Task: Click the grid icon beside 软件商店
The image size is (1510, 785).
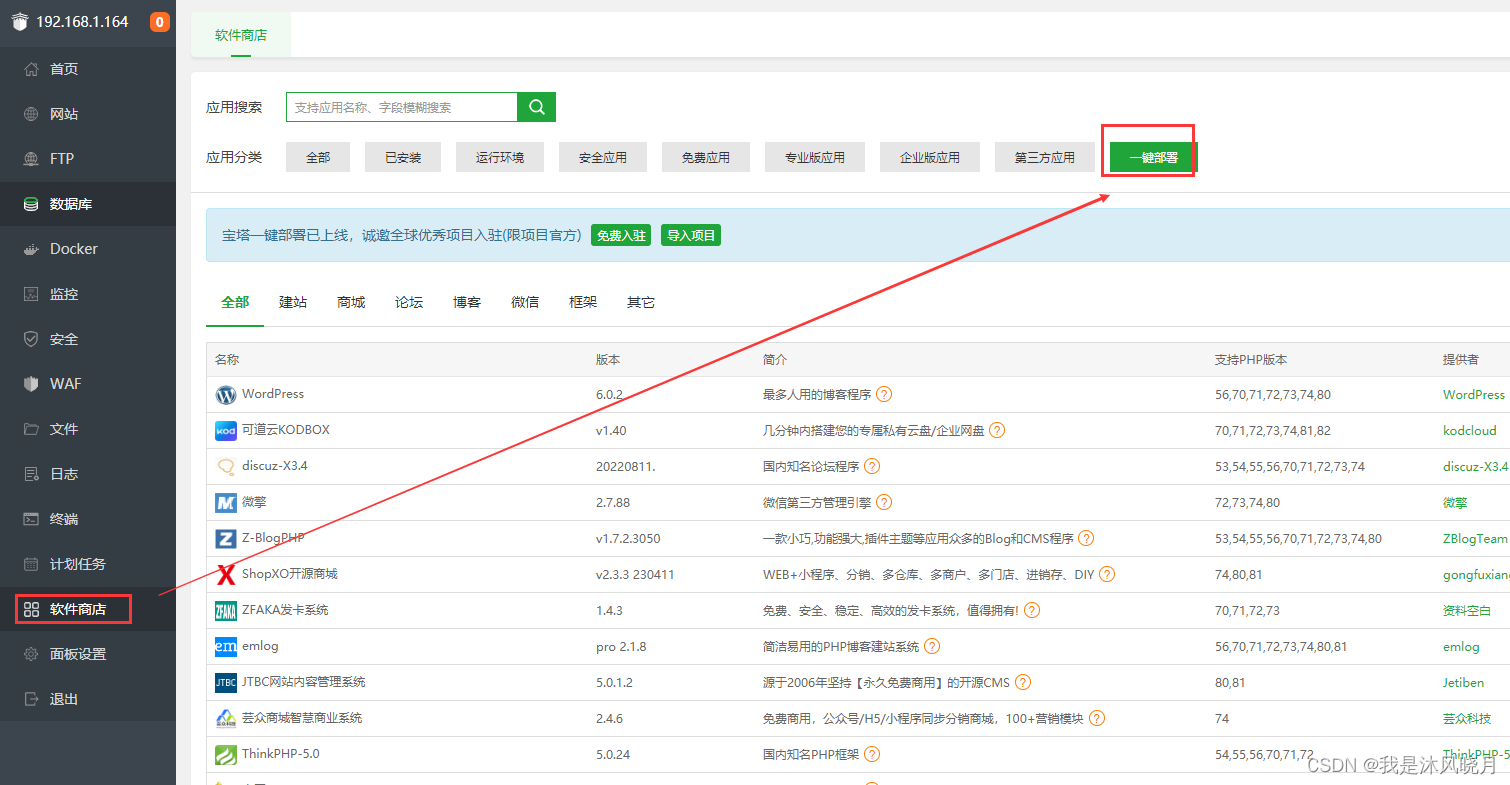Action: point(31,609)
